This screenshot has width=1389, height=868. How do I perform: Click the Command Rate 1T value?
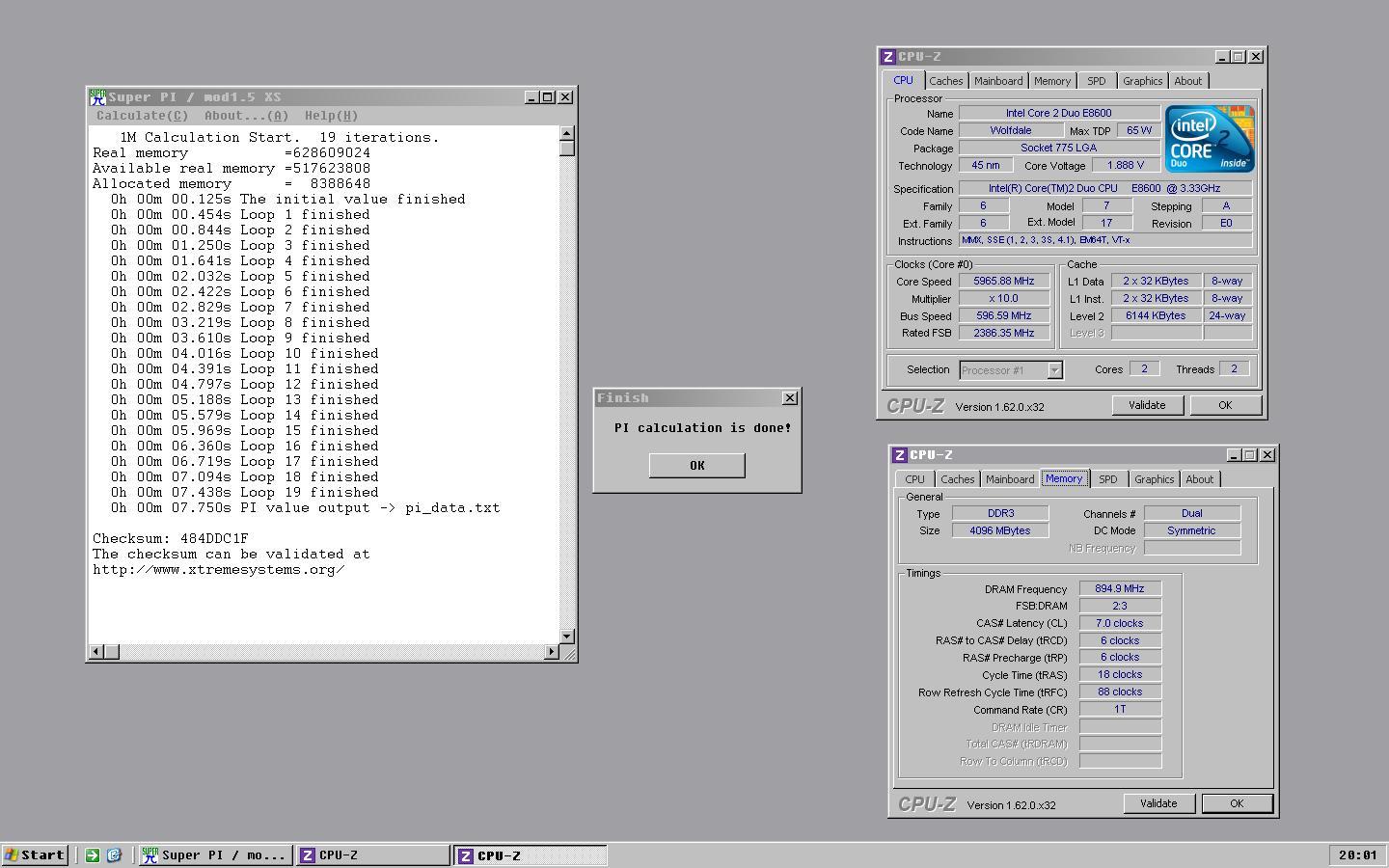1120,709
